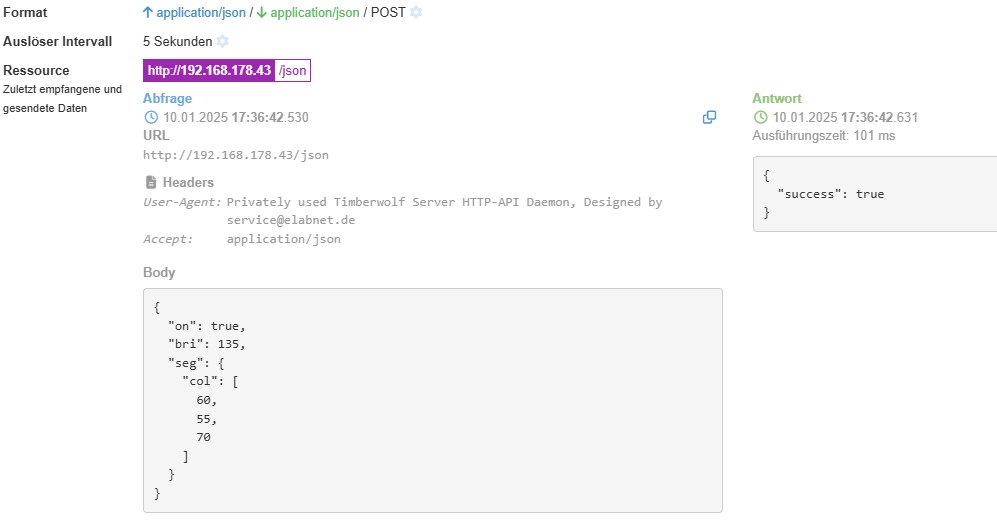Click the green application/json response format
The width and height of the screenshot is (997, 528).
point(315,13)
